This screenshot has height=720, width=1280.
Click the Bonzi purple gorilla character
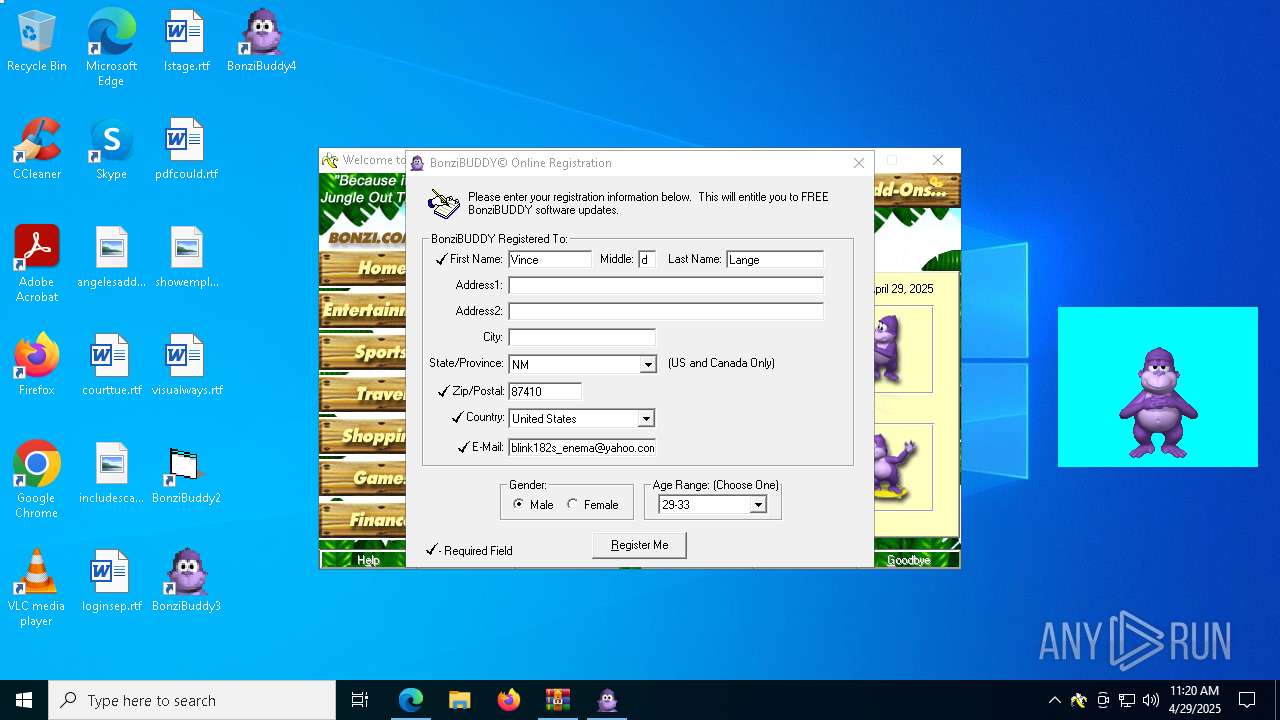point(1158,403)
